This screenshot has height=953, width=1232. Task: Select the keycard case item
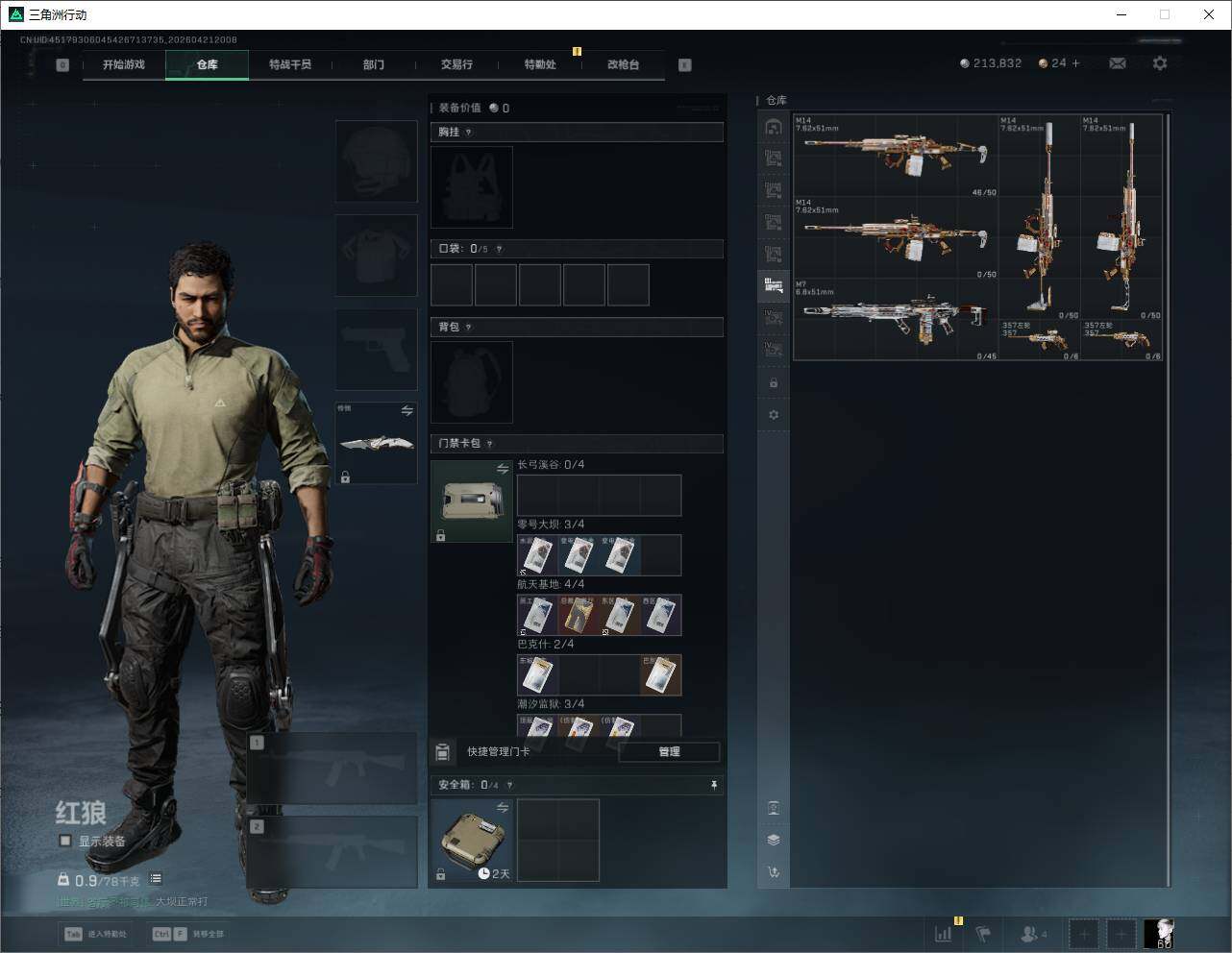[472, 501]
